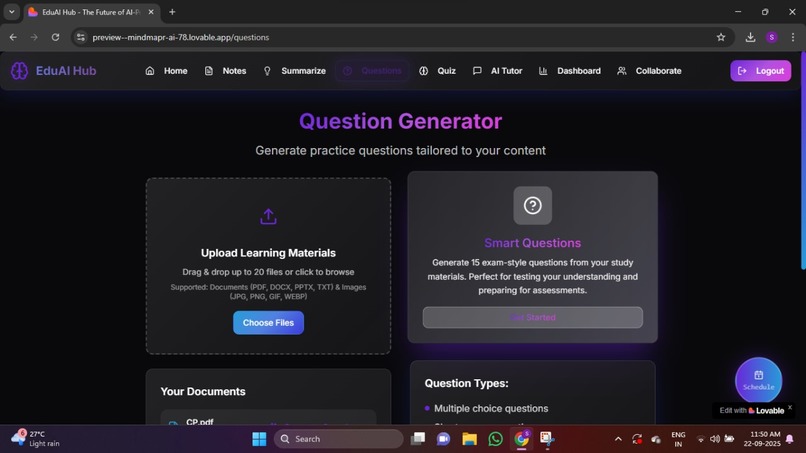Open the Quiz page
The image size is (806, 453).
(x=437, y=71)
